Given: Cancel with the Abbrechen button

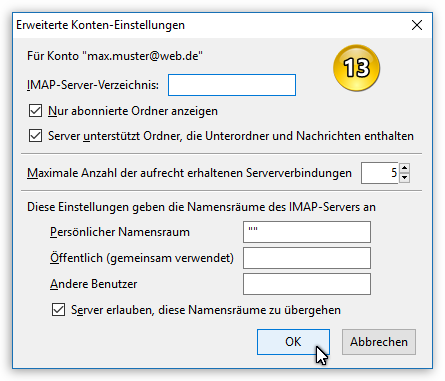Looking at the screenshot, I should click(379, 342).
